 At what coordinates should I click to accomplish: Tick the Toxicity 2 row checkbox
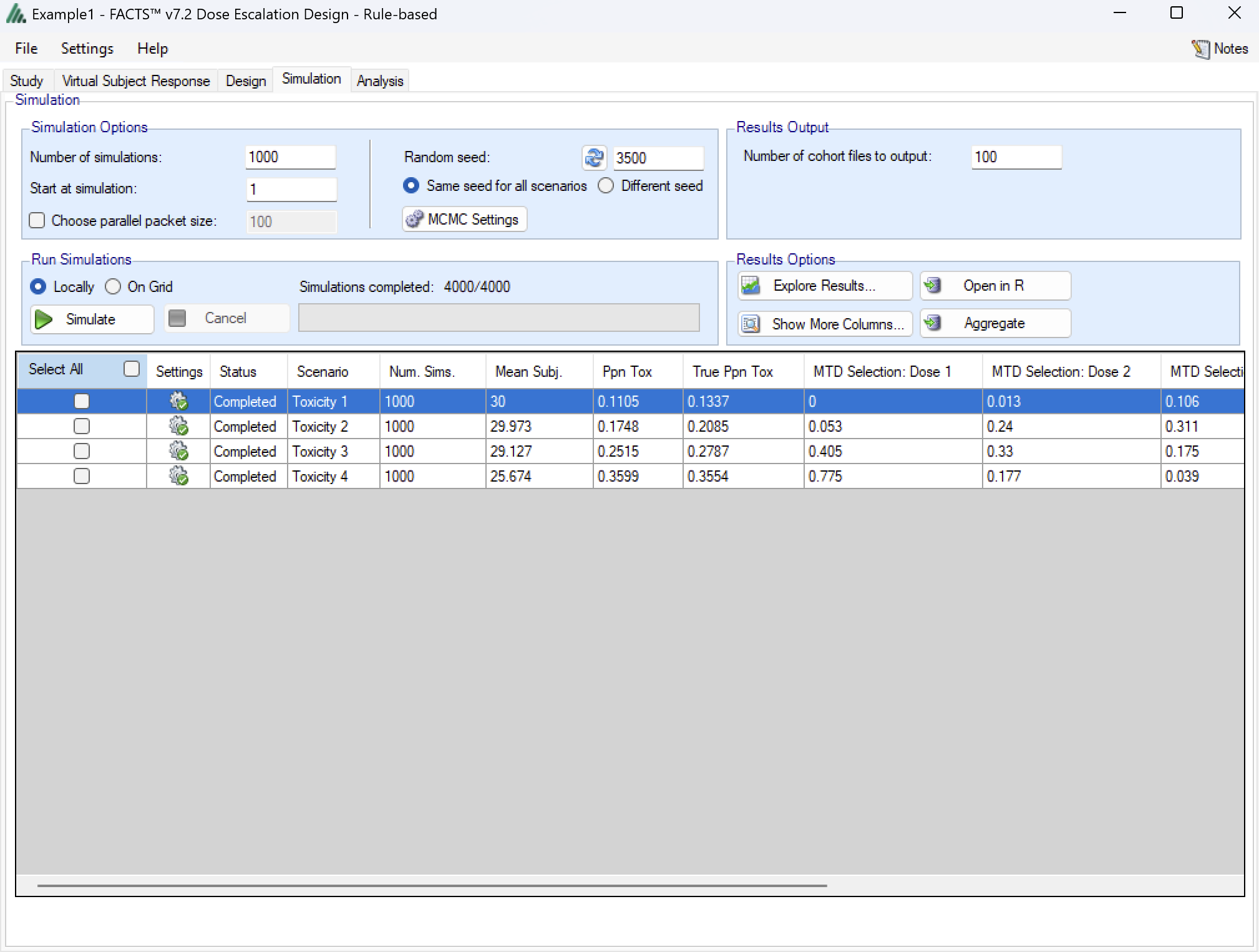(x=82, y=426)
